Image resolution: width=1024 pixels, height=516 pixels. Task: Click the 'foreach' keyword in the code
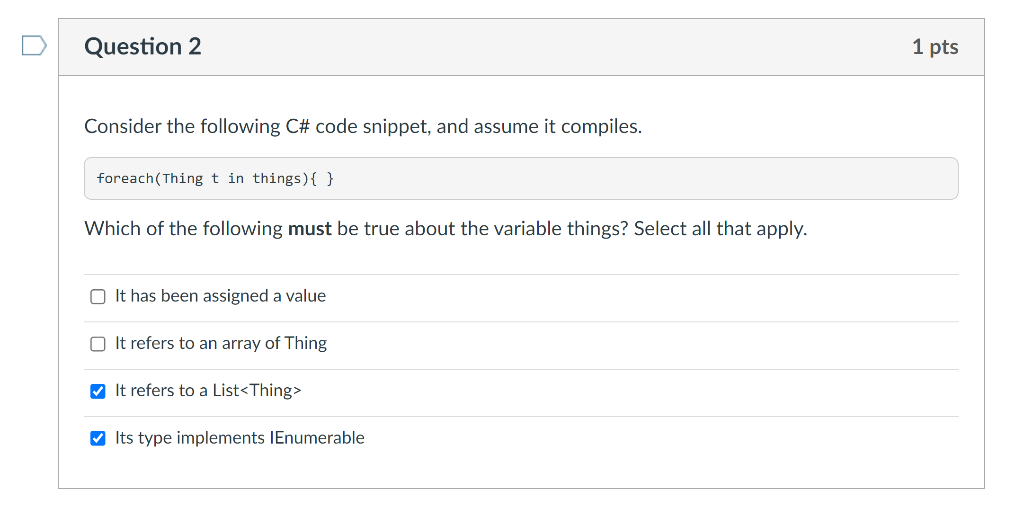pyautogui.click(x=125, y=178)
